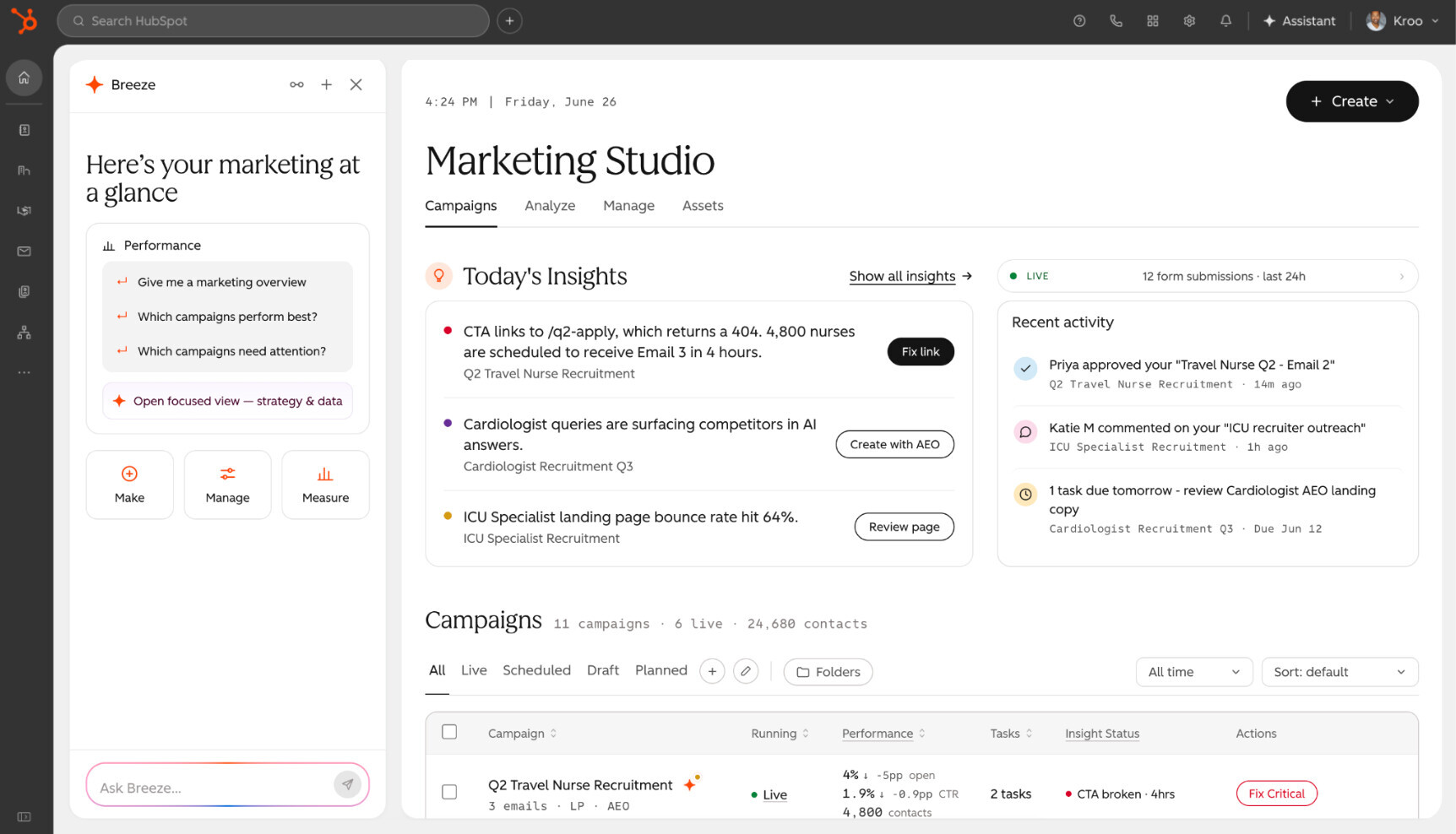Open the org-chart icon in left sidebar

coord(24,332)
